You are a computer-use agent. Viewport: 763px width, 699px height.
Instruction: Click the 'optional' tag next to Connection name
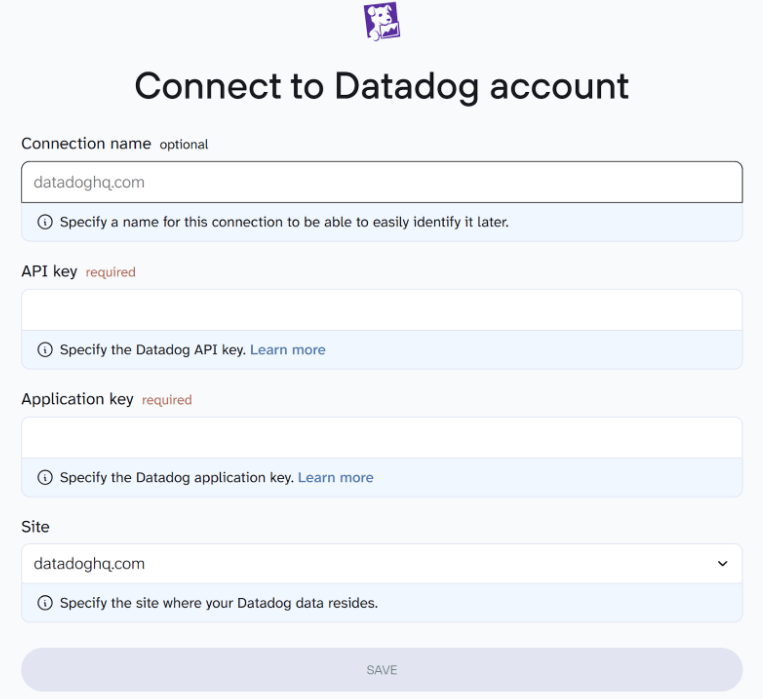click(x=184, y=145)
